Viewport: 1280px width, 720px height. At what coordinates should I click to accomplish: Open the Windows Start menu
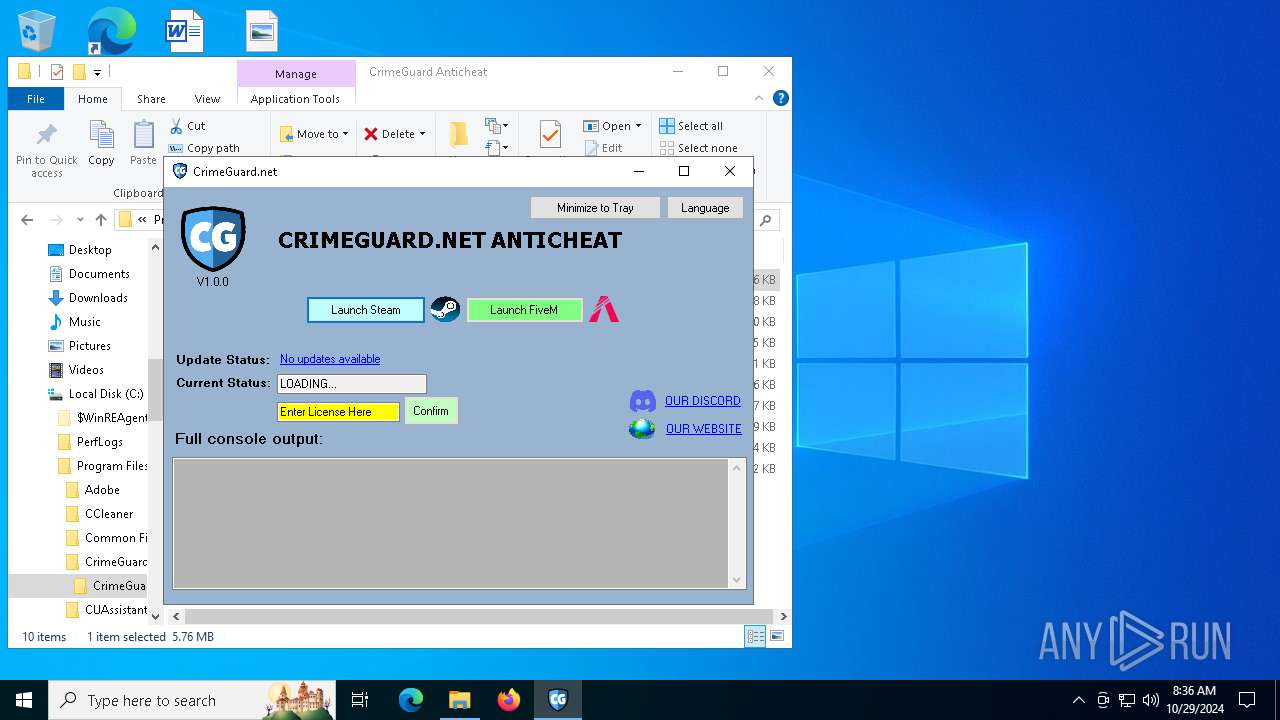(24, 700)
